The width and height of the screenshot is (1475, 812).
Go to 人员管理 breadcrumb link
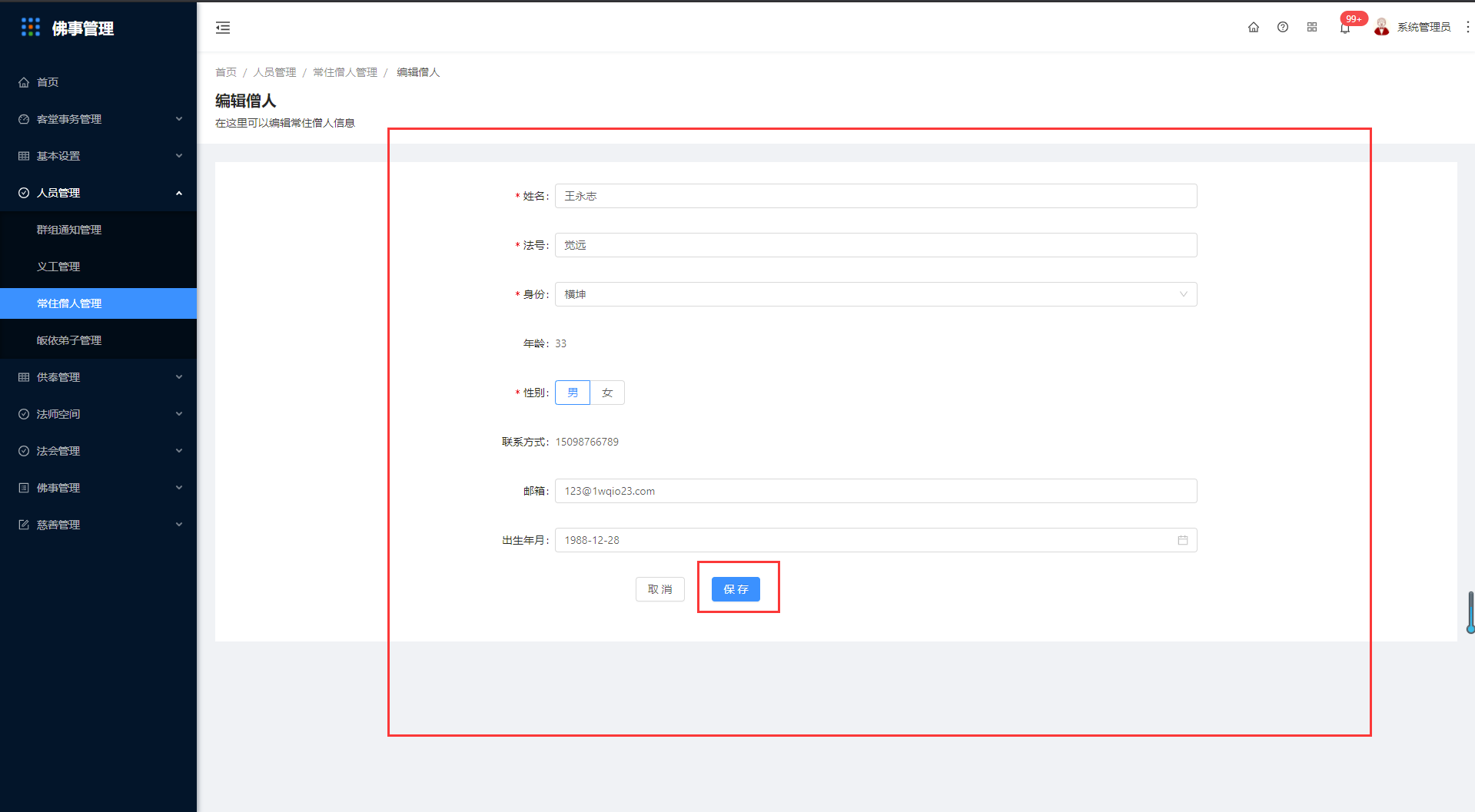tap(275, 72)
